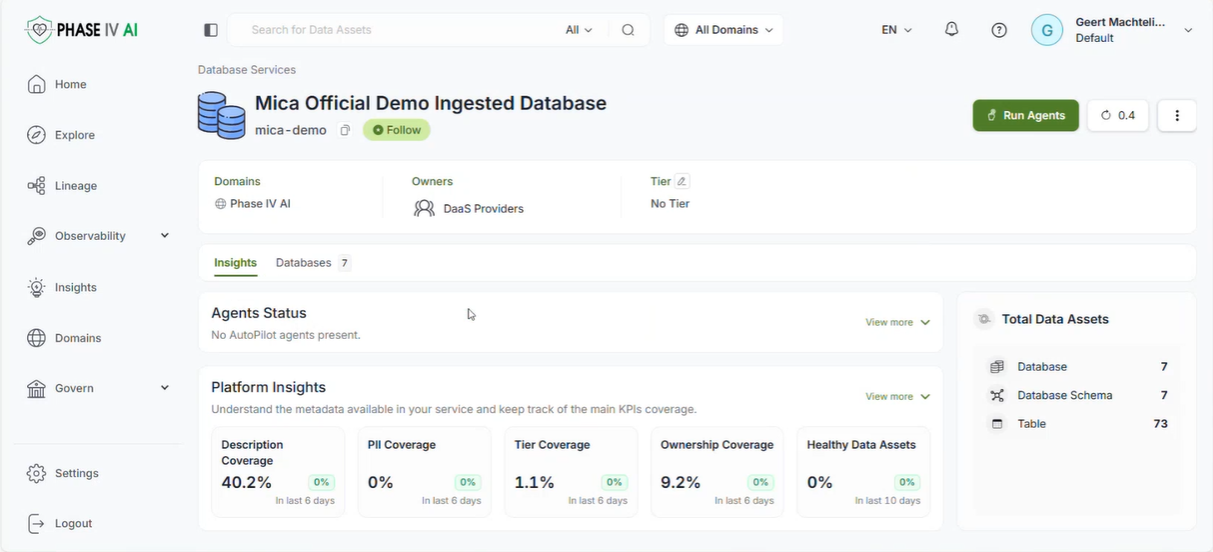Open the All Domains dropdown
1213x552 pixels.
coord(724,30)
